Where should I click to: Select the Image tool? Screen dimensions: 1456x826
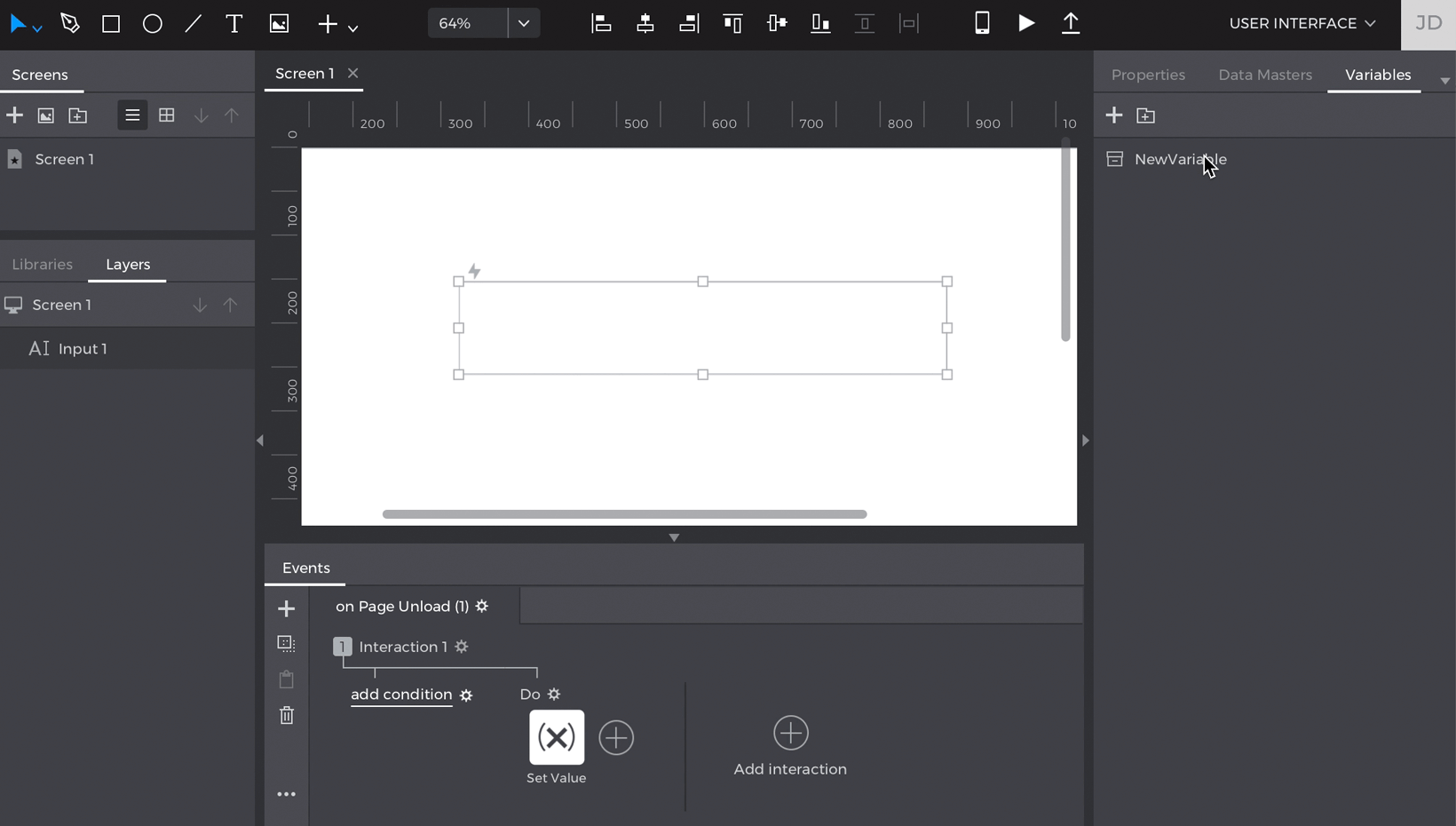point(279,23)
